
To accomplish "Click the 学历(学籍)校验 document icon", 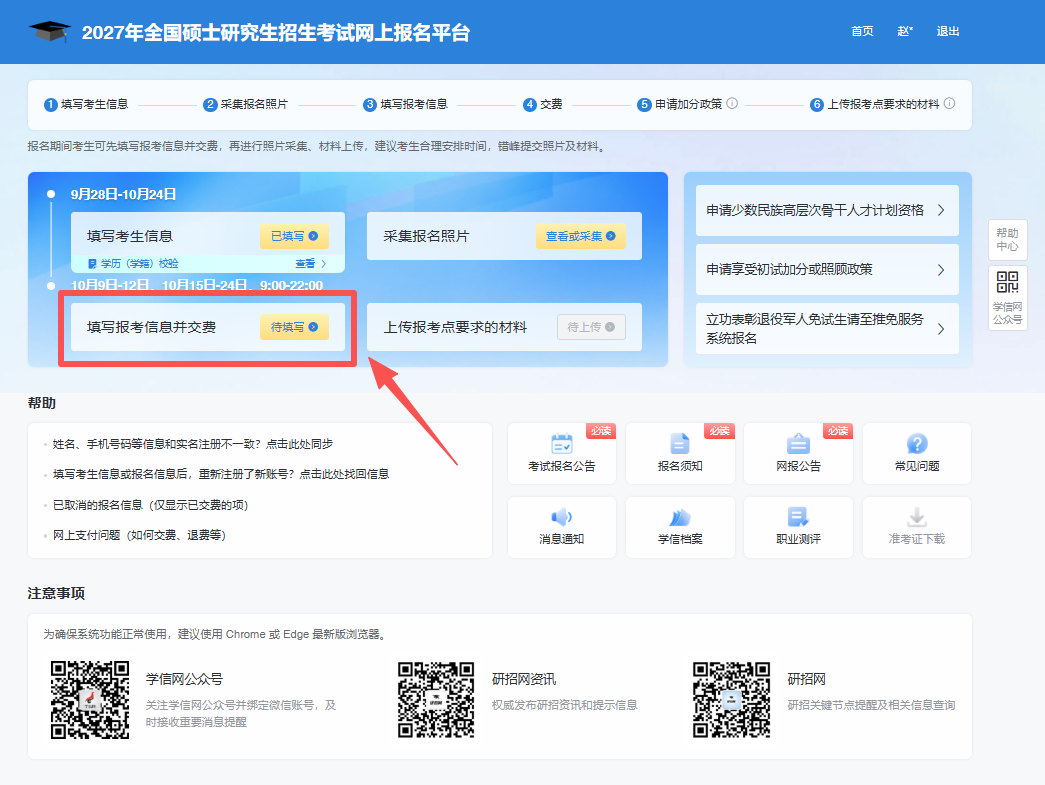I will pos(93,264).
